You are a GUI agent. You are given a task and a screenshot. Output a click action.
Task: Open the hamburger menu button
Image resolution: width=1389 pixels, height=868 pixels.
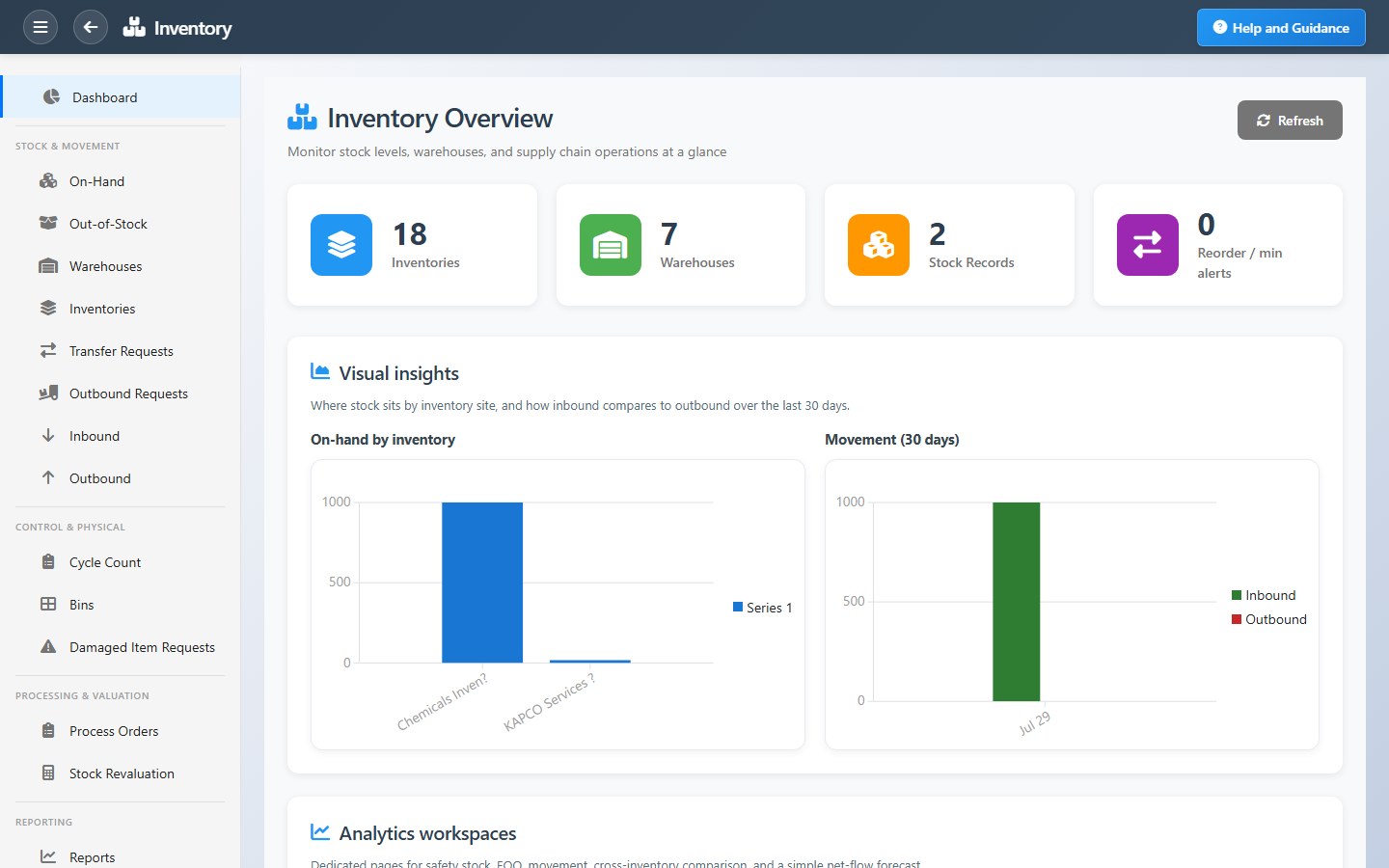click(x=41, y=27)
